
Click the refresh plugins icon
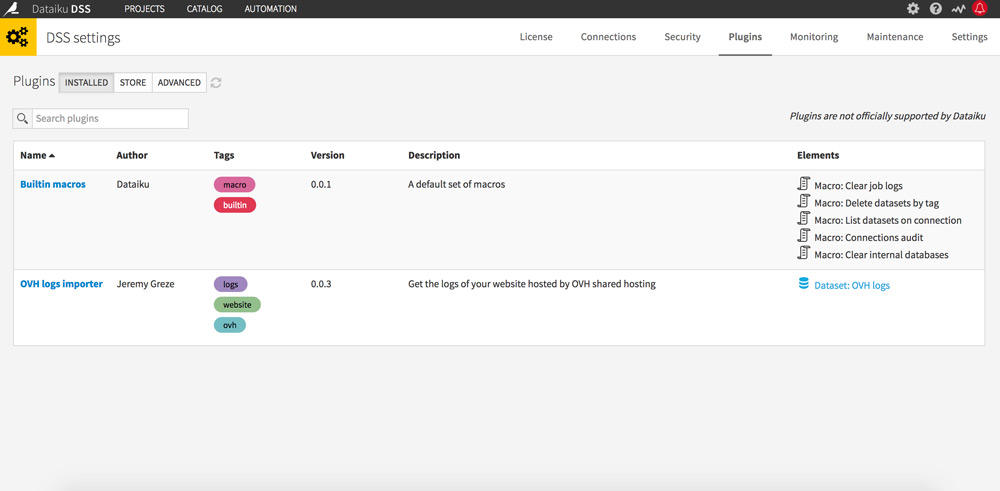[216, 82]
